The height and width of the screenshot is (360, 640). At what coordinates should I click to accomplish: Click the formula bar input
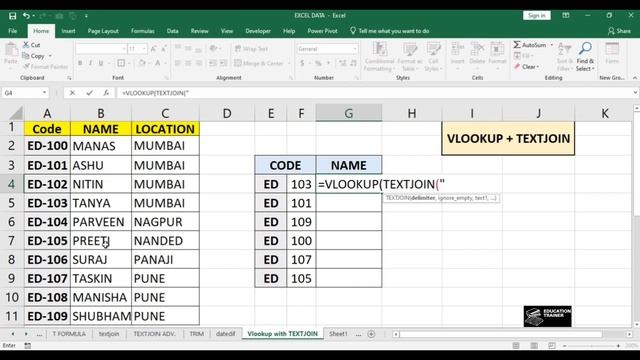373,93
